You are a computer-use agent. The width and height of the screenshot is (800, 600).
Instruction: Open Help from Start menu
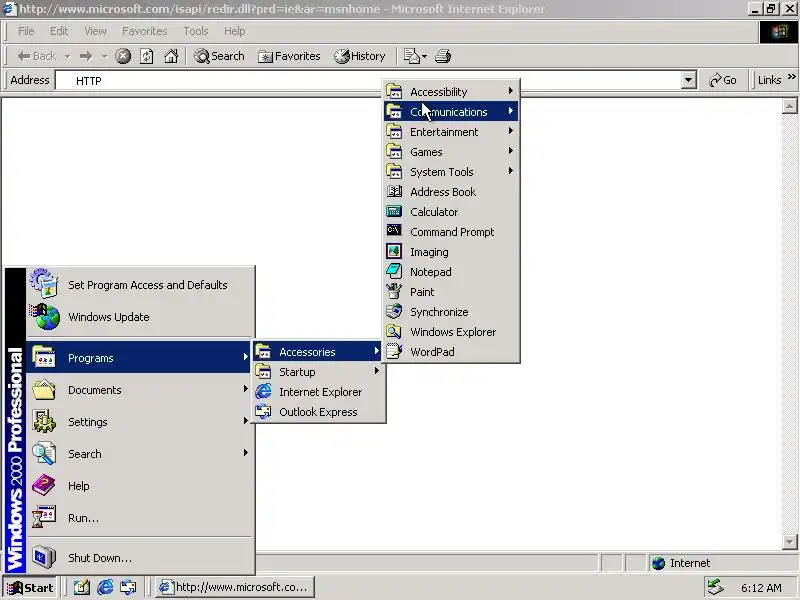[139, 486]
